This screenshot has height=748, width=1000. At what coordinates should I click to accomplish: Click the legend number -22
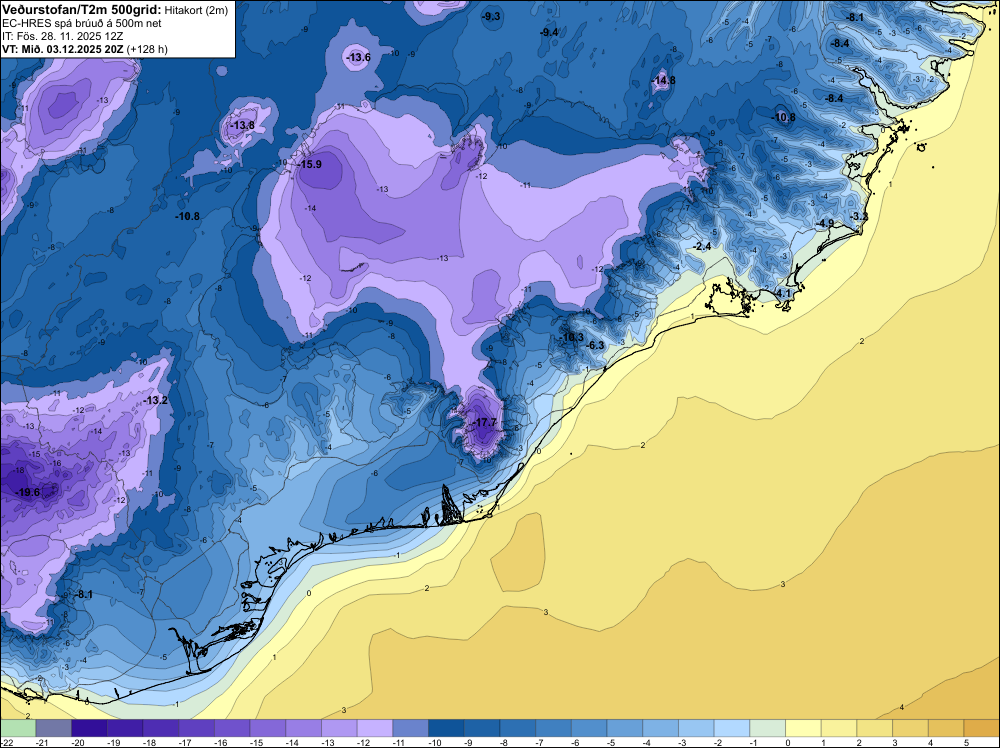[x=7, y=743]
